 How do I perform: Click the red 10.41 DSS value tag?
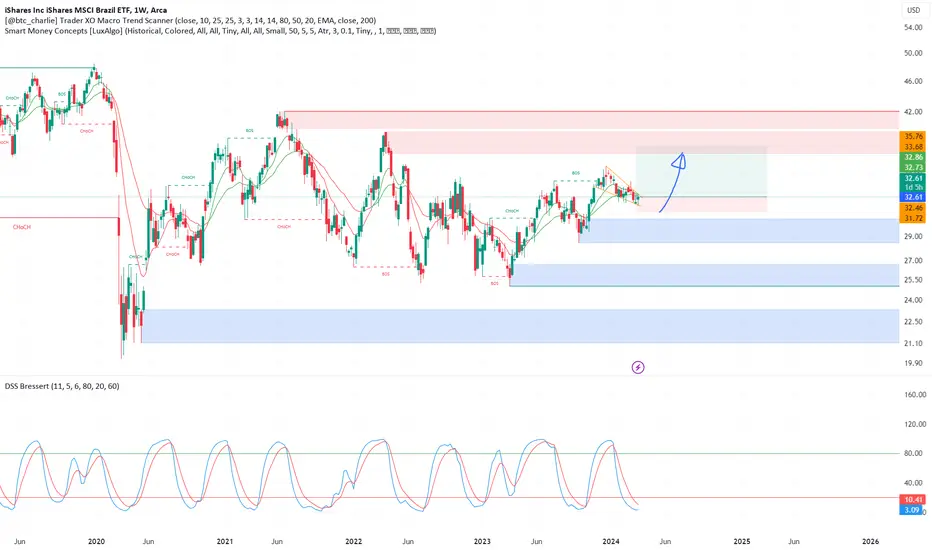pos(912,499)
